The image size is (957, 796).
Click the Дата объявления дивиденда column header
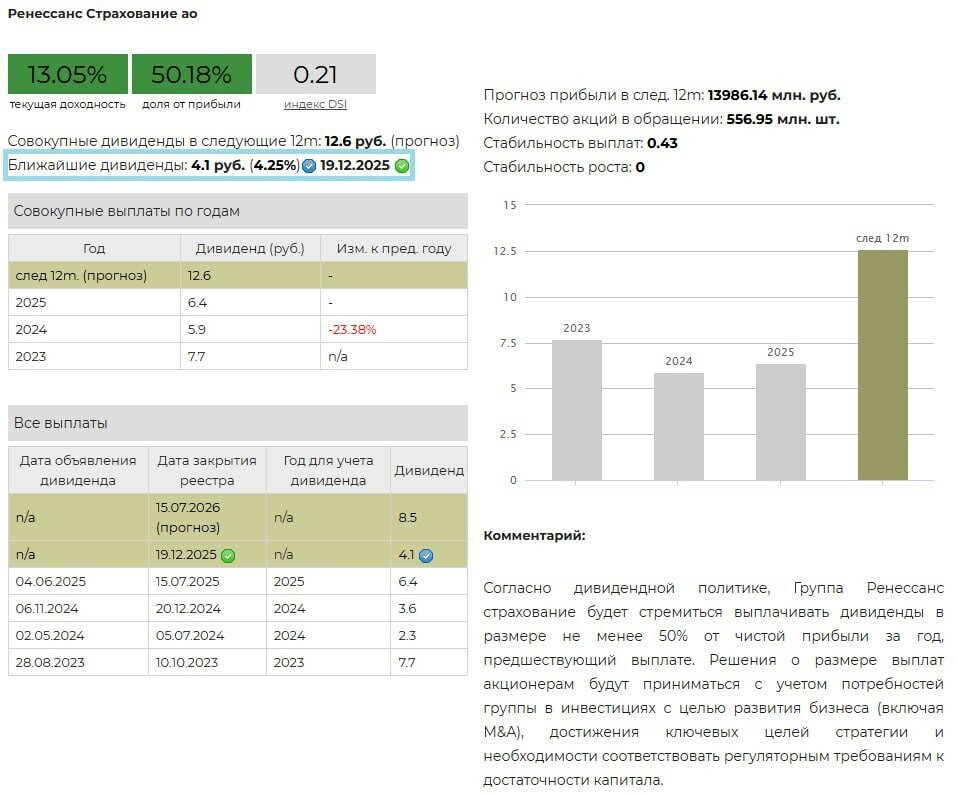click(78, 470)
